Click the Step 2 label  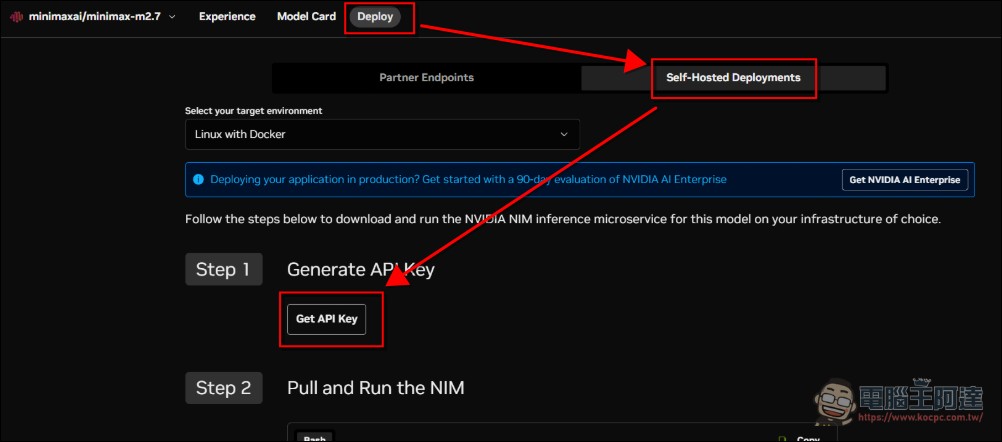coord(224,388)
